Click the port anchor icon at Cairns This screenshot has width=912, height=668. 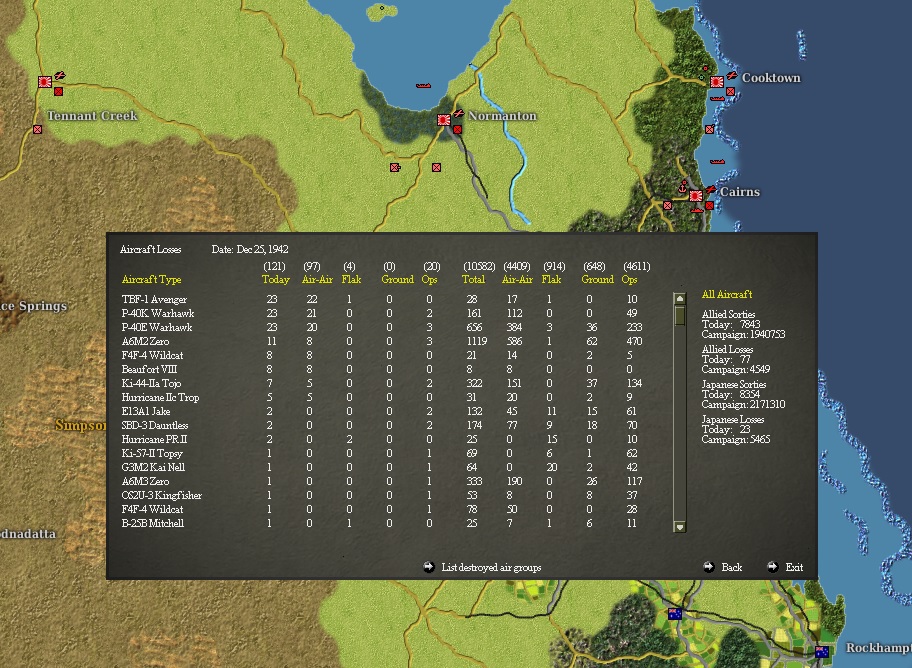[683, 186]
